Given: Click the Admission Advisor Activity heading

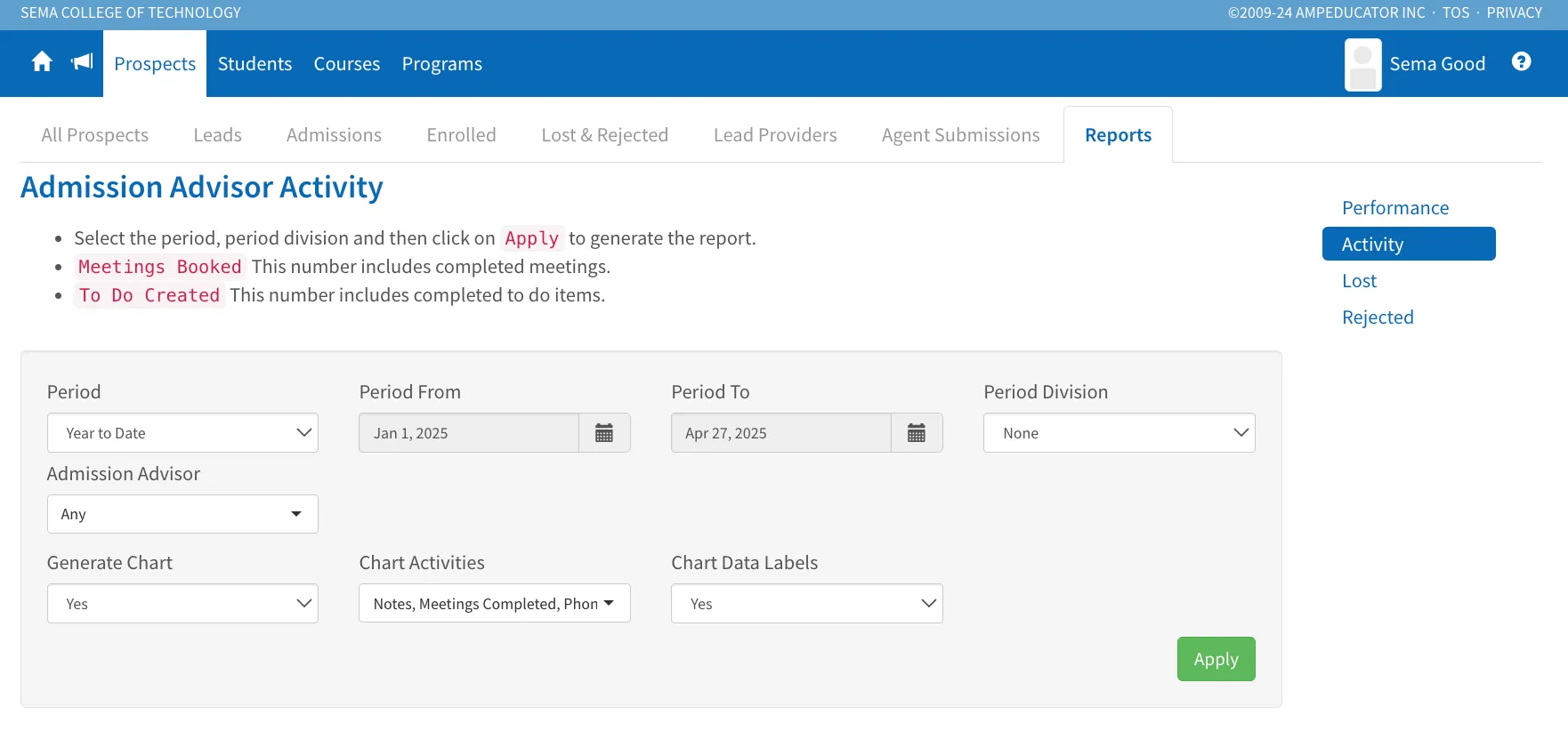Looking at the screenshot, I should (x=202, y=188).
